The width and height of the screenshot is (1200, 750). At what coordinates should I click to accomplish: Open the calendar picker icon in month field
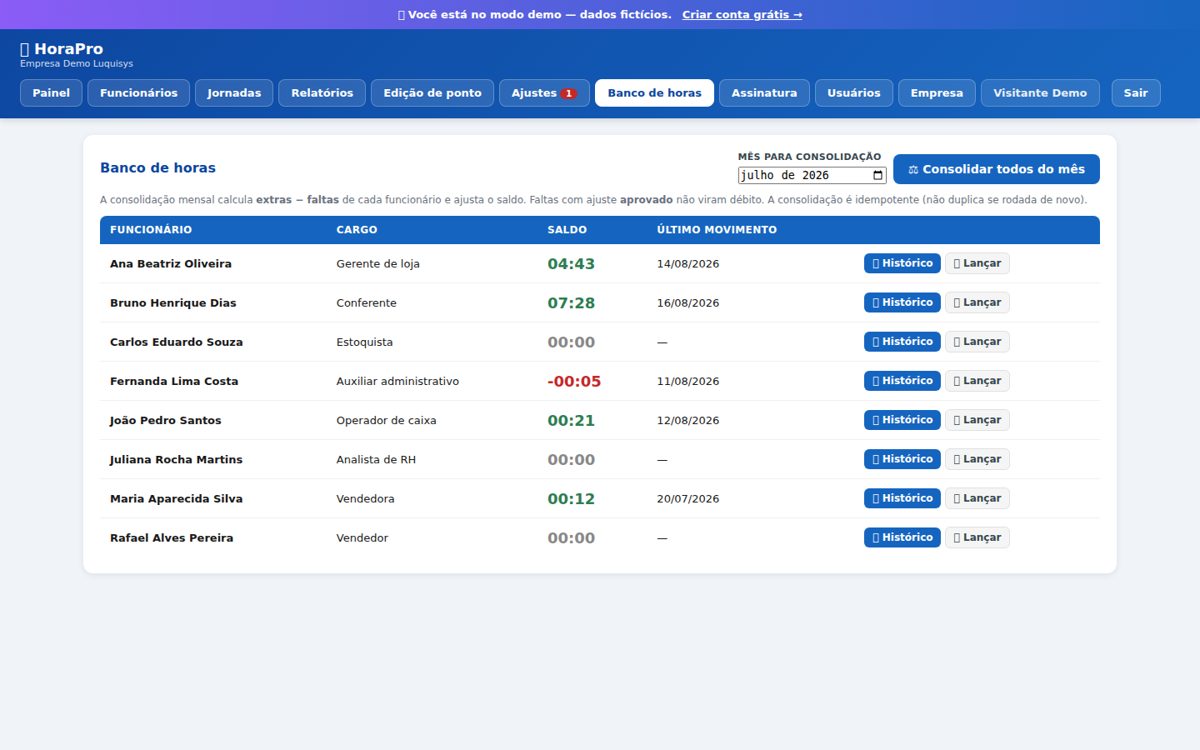pos(878,175)
